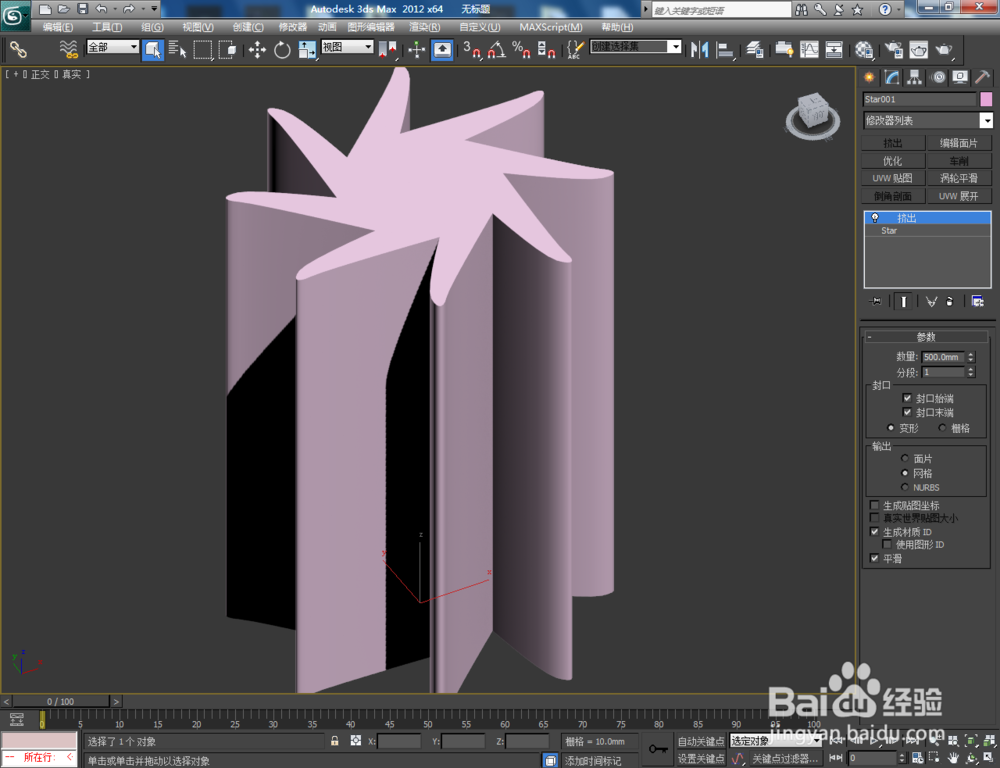Enable the 生成贴图坐标 checkbox

(876, 505)
